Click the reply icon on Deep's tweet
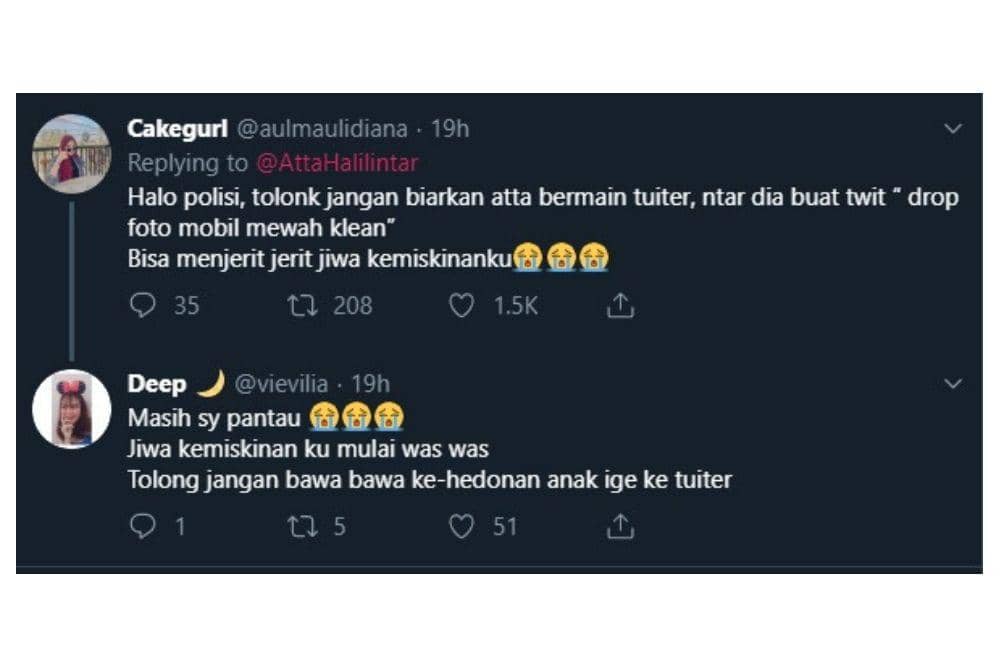Screen dimensions: 1000x667 (141, 525)
